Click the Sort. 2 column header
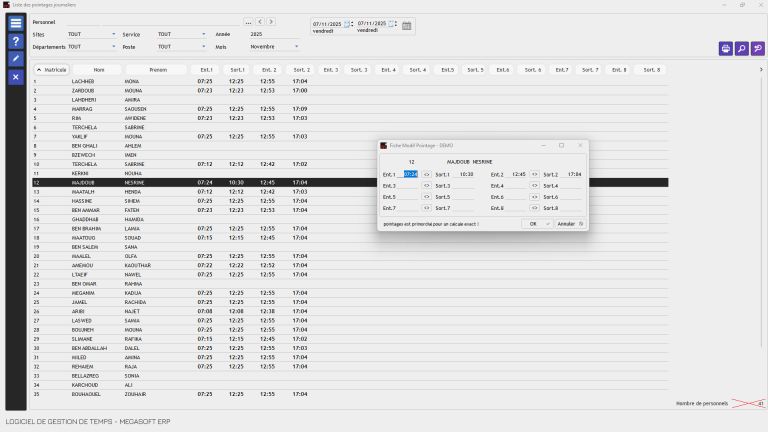This screenshot has width=768, height=432. point(301,70)
